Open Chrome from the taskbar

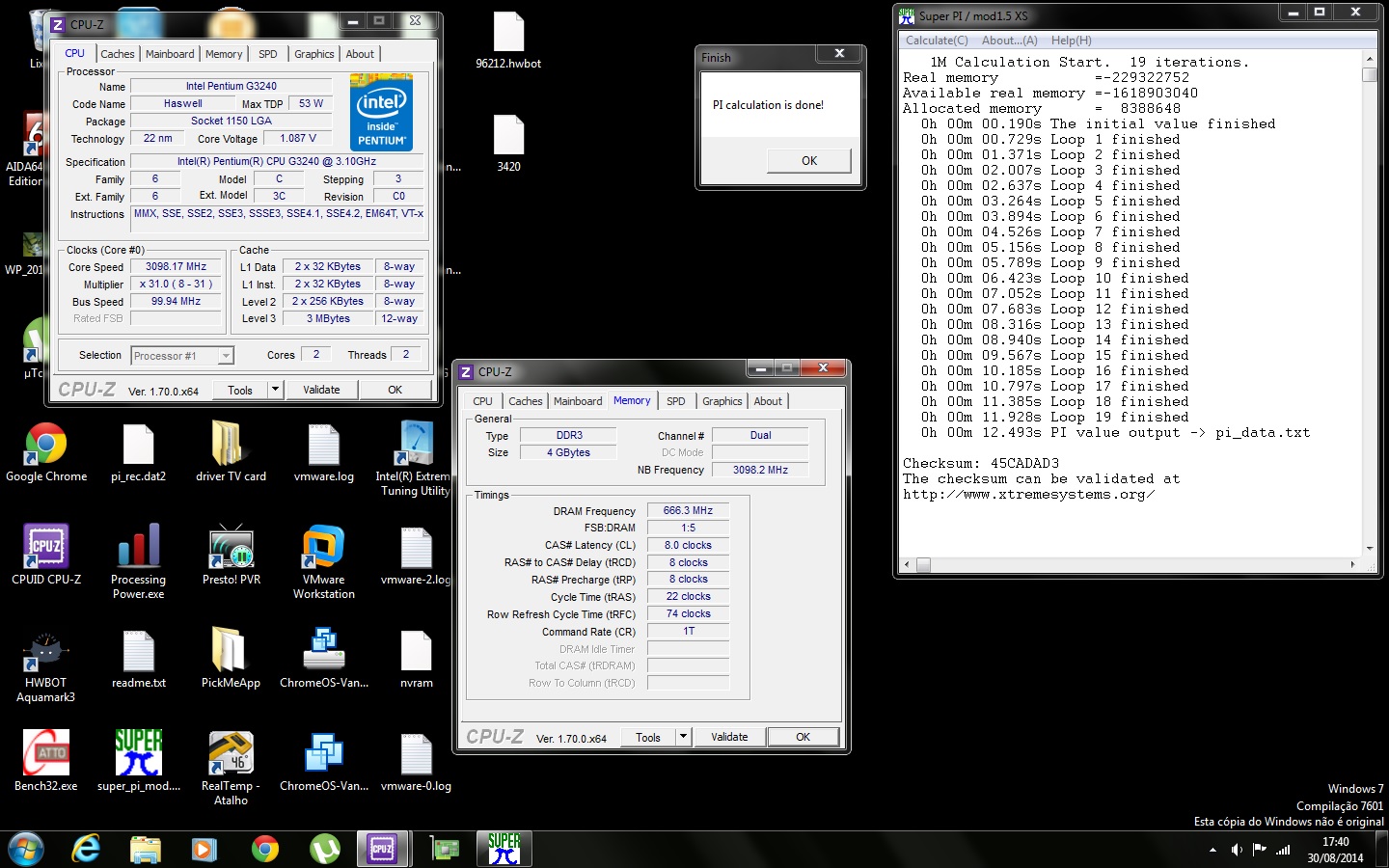[x=264, y=849]
